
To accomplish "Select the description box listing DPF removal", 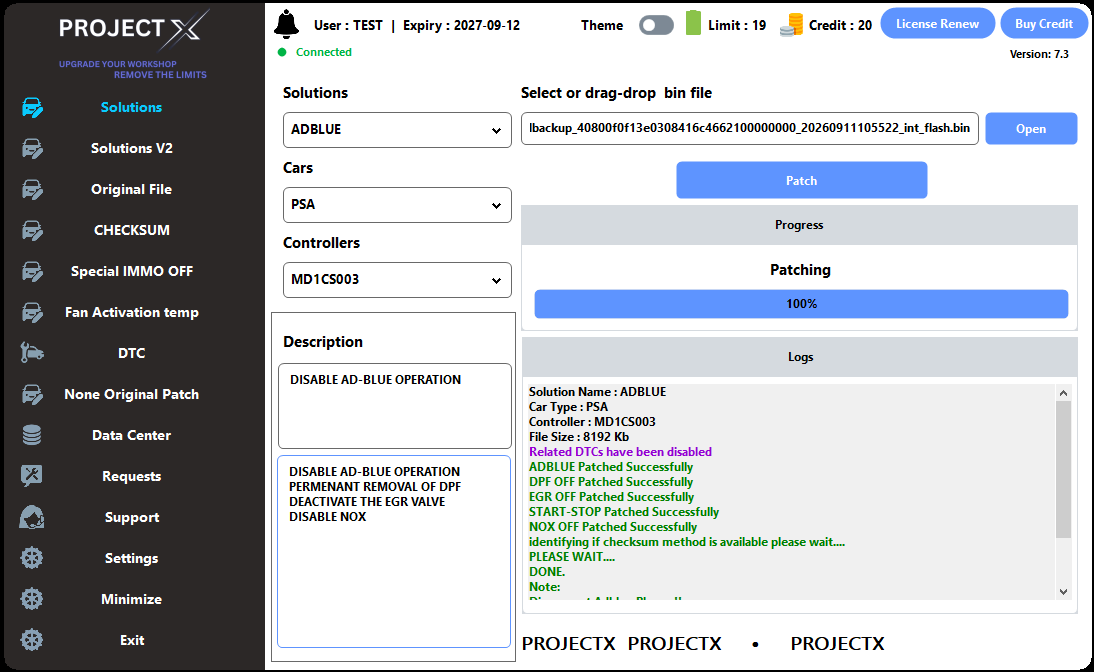I will tap(394, 552).
